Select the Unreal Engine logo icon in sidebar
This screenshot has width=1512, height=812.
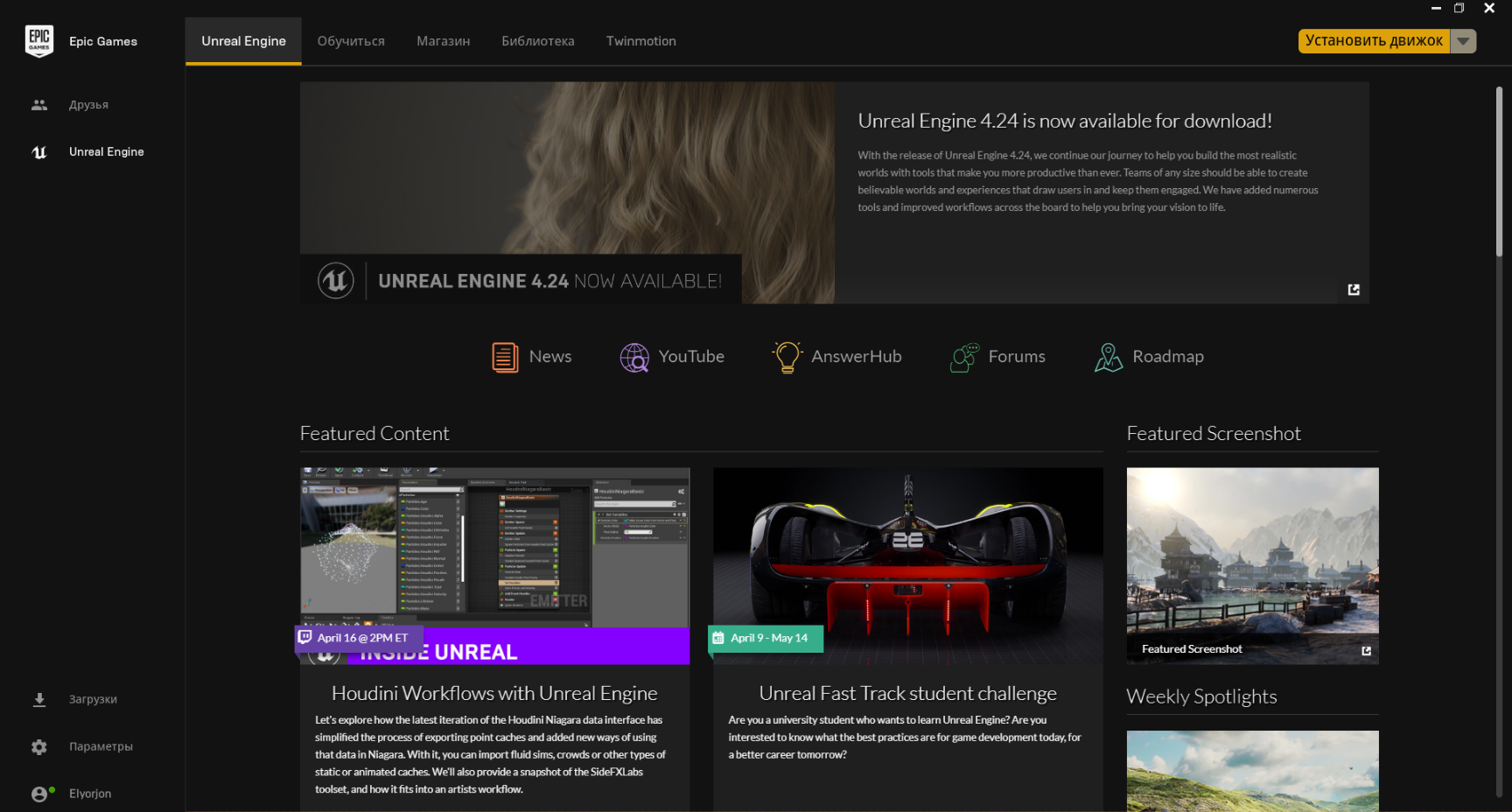point(39,152)
